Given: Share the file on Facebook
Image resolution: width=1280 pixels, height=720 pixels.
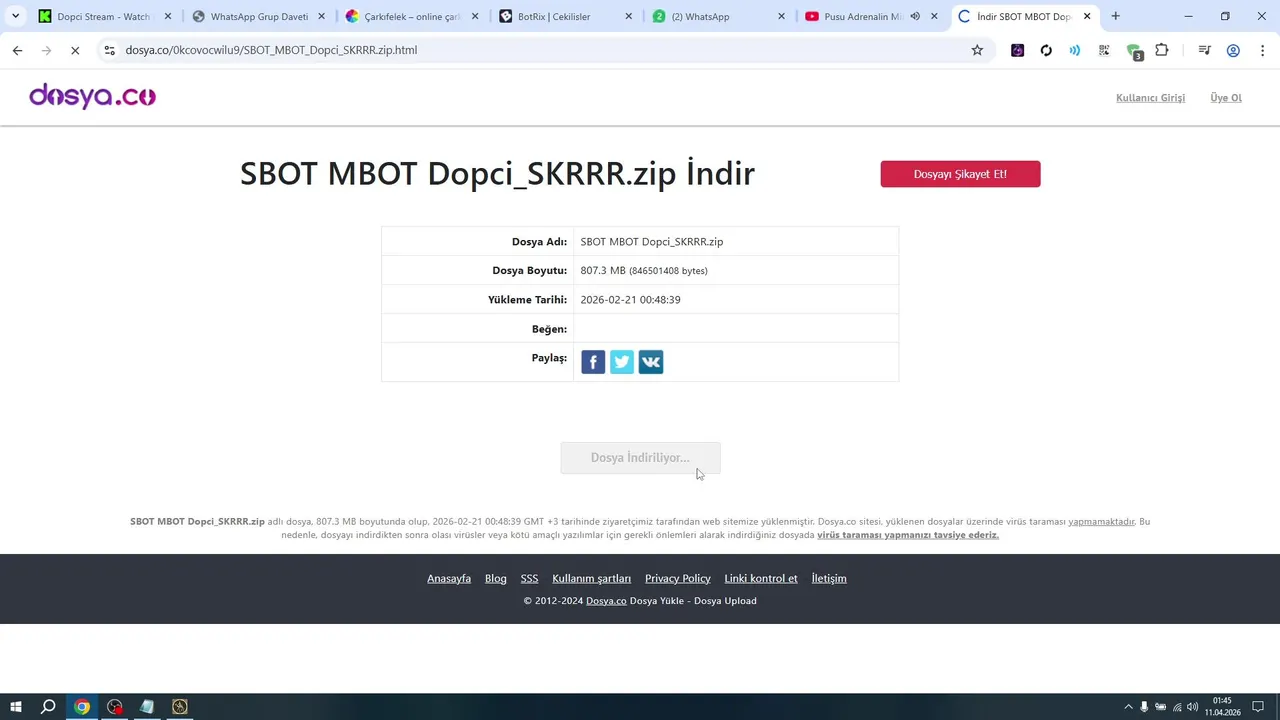Looking at the screenshot, I should tap(593, 362).
